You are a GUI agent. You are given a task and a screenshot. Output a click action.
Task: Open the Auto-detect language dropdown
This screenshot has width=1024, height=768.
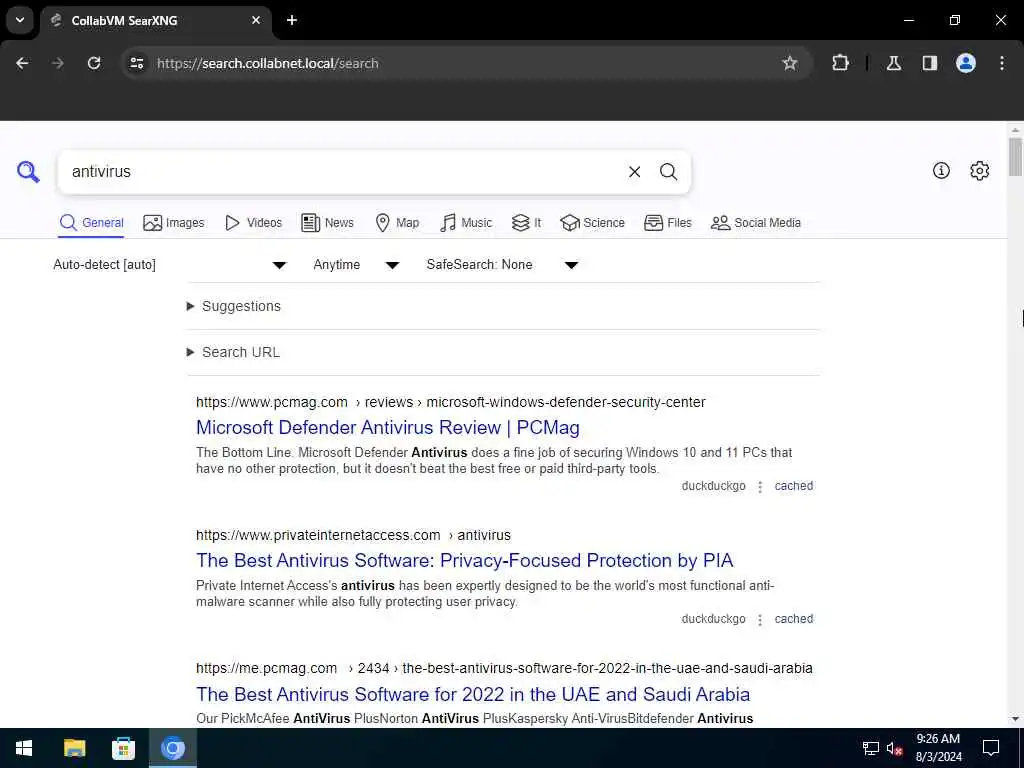170,264
